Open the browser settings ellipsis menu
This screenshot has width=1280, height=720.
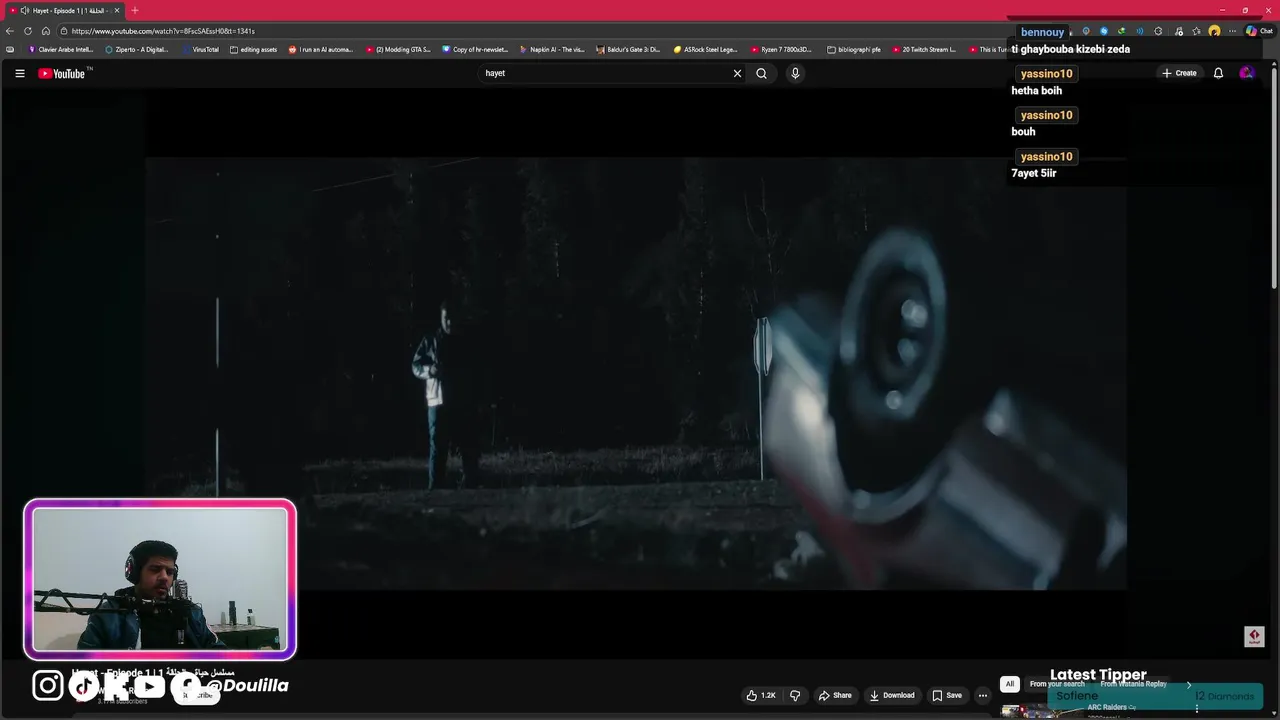pyautogui.click(x=1232, y=31)
